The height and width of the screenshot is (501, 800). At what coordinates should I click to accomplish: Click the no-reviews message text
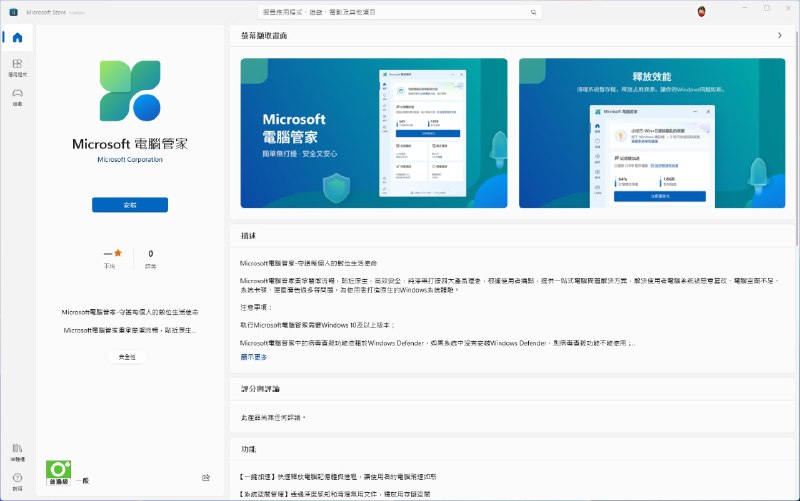pyautogui.click(x=273, y=418)
